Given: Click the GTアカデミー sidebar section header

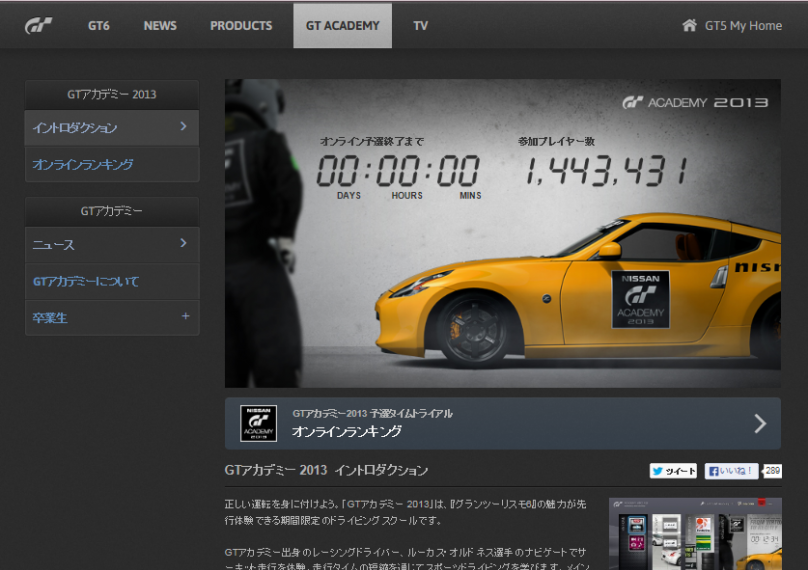Looking at the screenshot, I should click(112, 211).
